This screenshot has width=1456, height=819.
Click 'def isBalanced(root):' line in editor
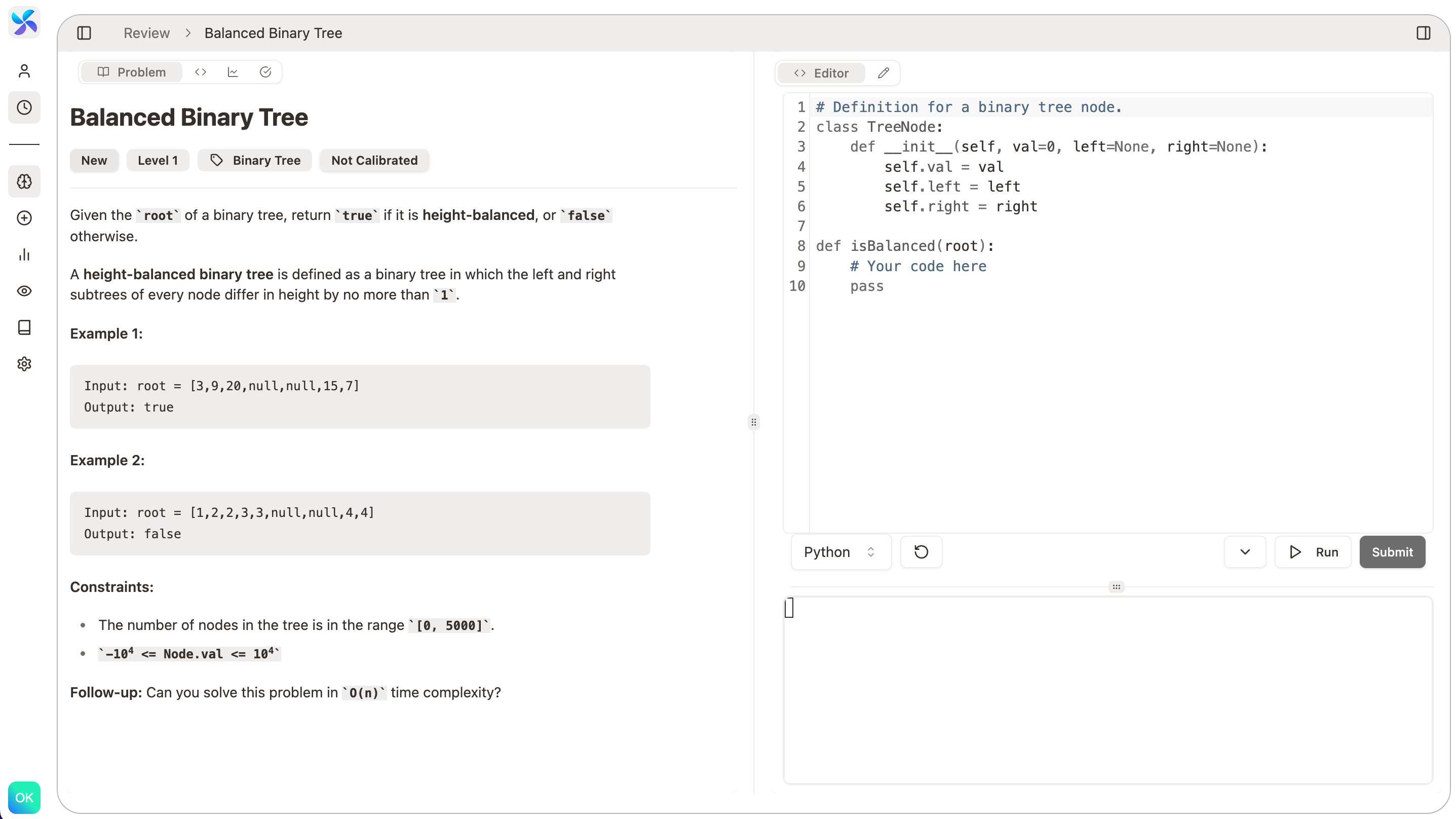904,246
